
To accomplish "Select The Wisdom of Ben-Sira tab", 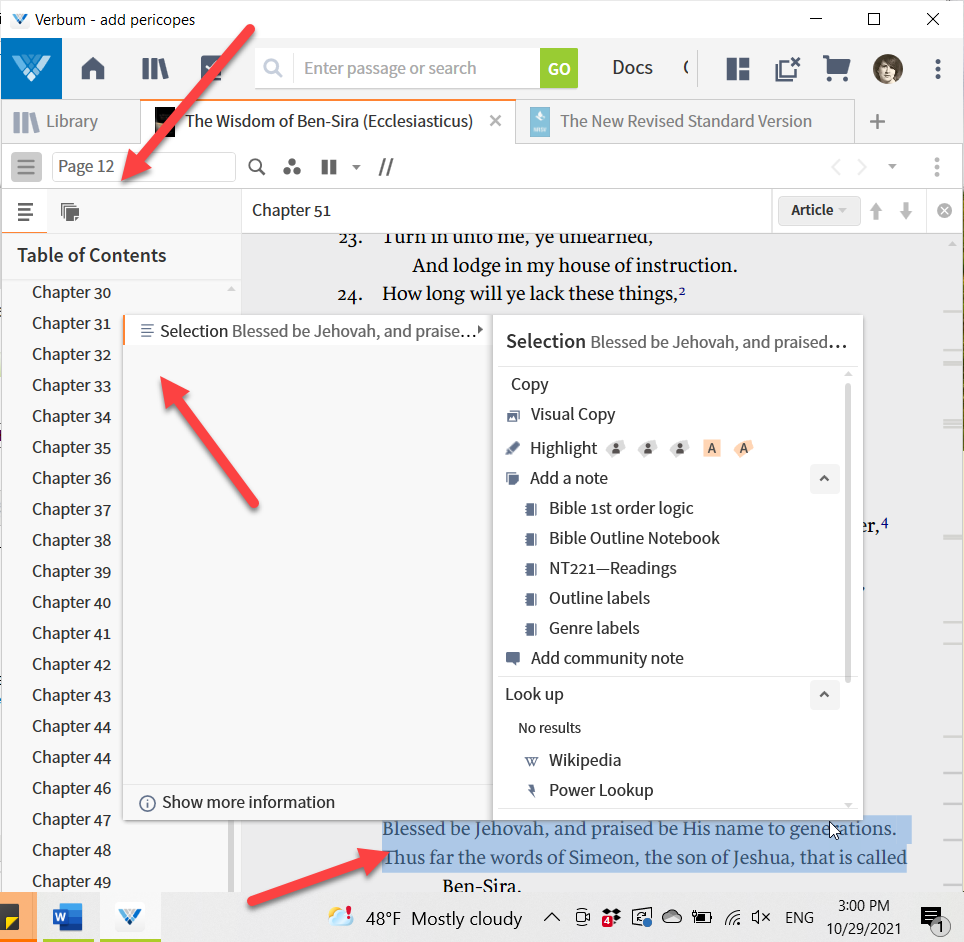I will (328, 122).
